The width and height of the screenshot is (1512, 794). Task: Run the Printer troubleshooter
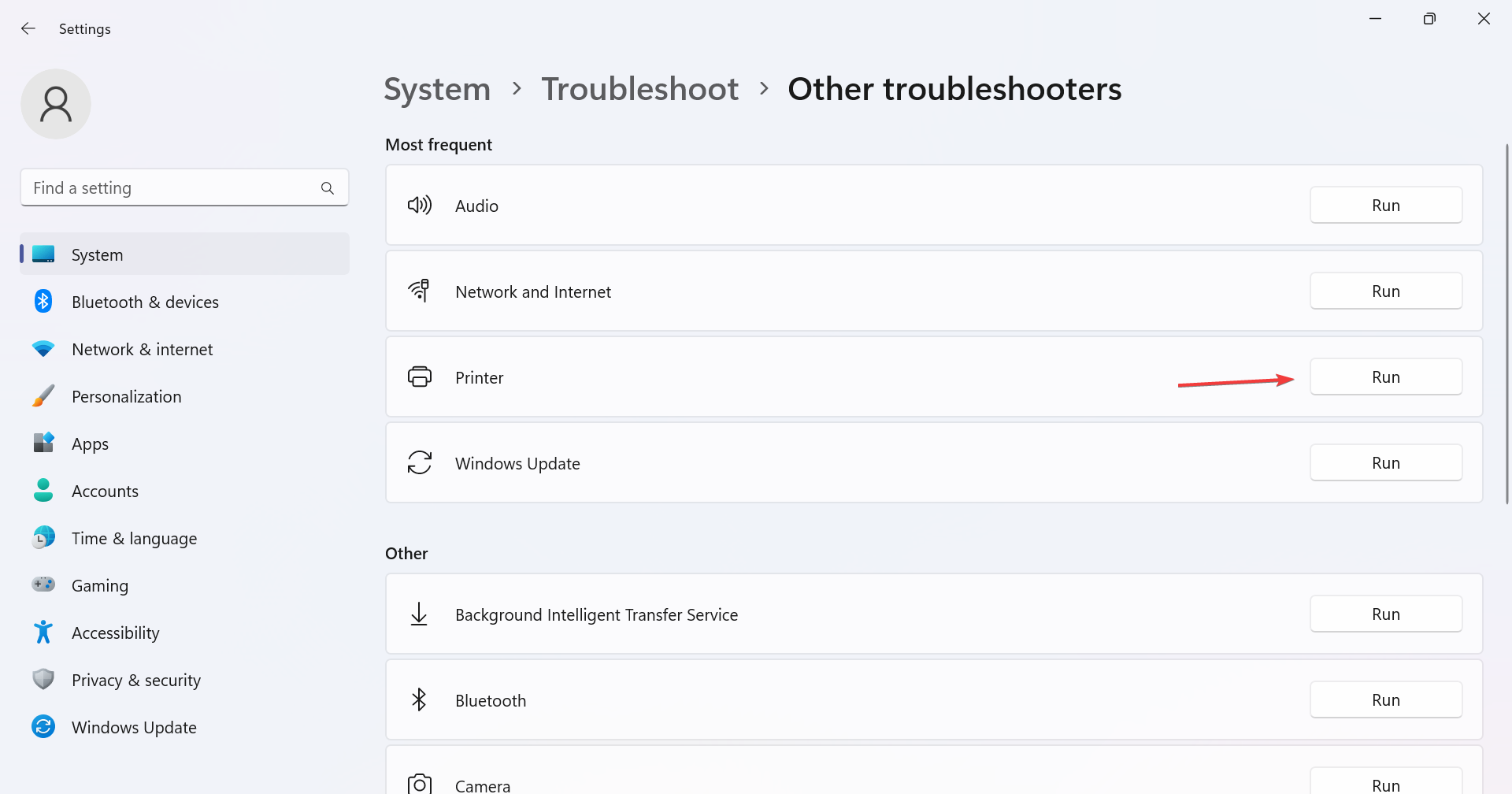1386,377
